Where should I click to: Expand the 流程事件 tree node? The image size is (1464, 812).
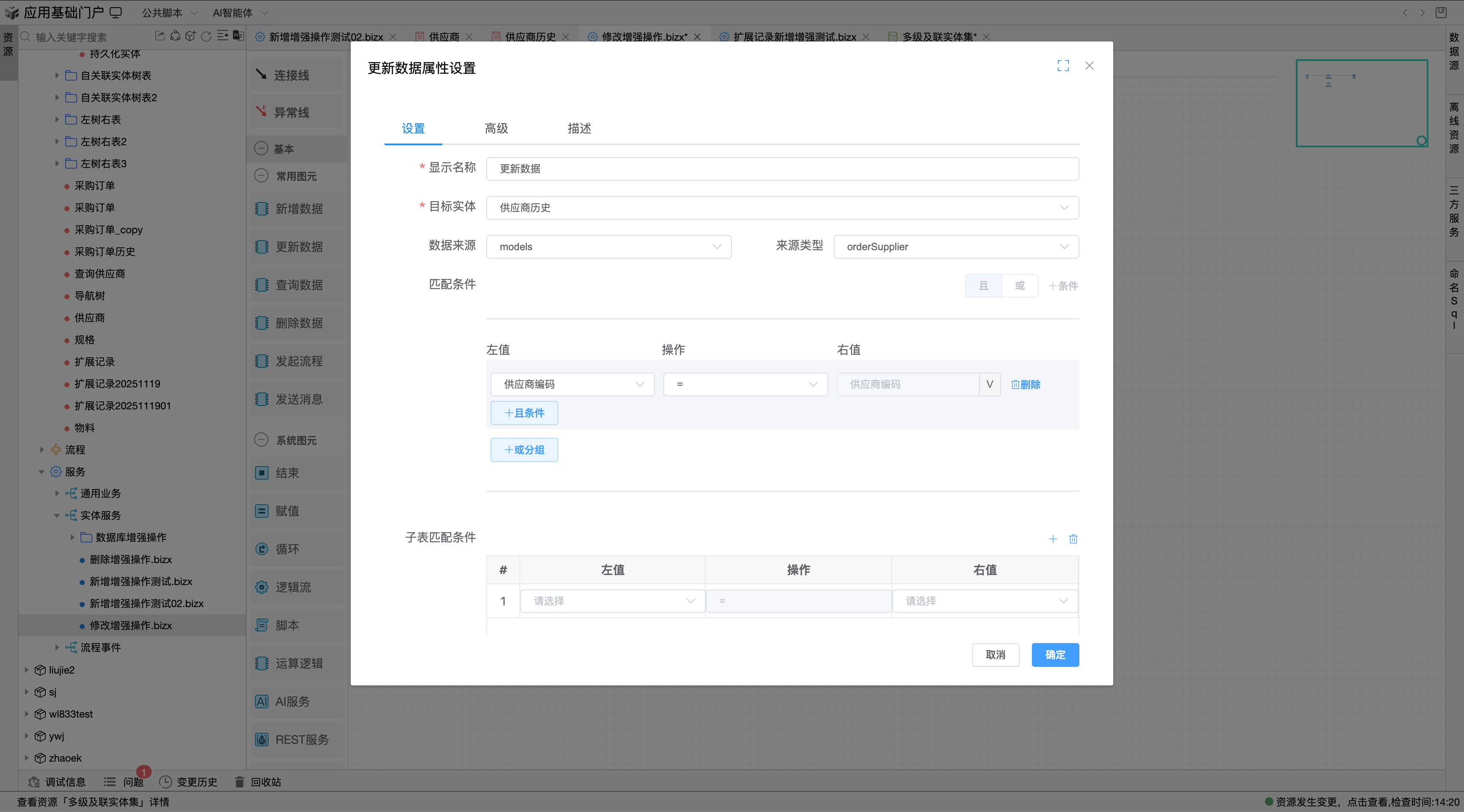tap(57, 647)
